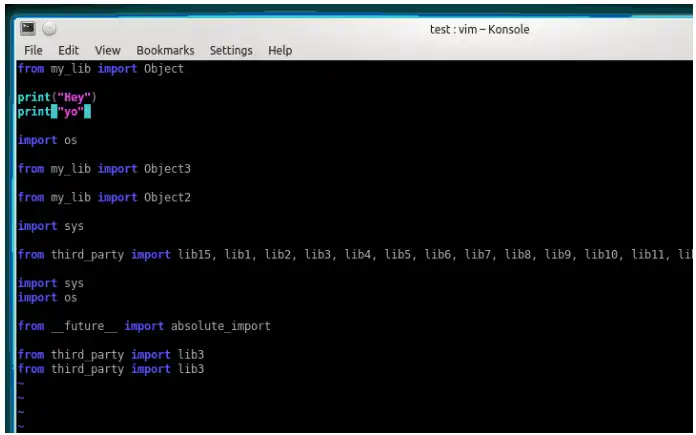Image resolution: width=696 pixels, height=435 pixels.
Task: Open the Settings menu
Action: tap(231, 50)
